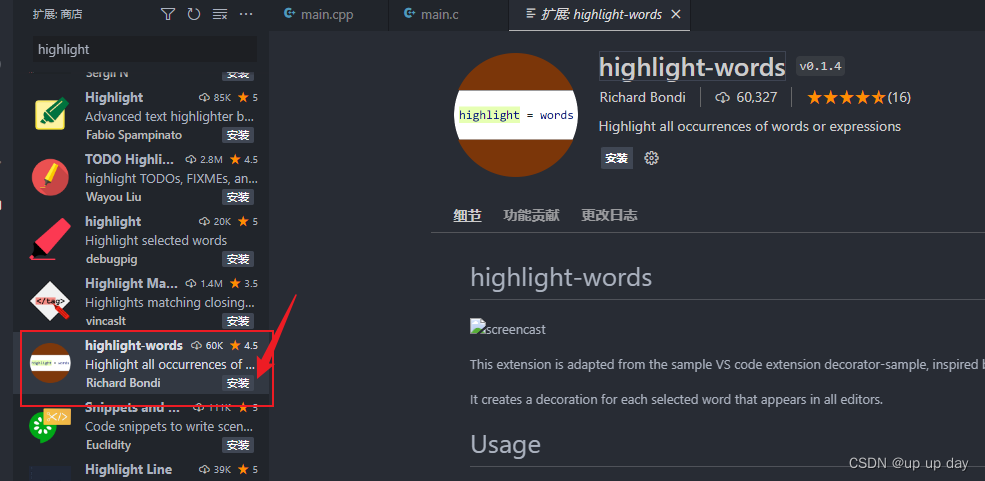985x481 pixels.
Task: Click the 扩展: 商店 panel title
Action: (x=58, y=14)
